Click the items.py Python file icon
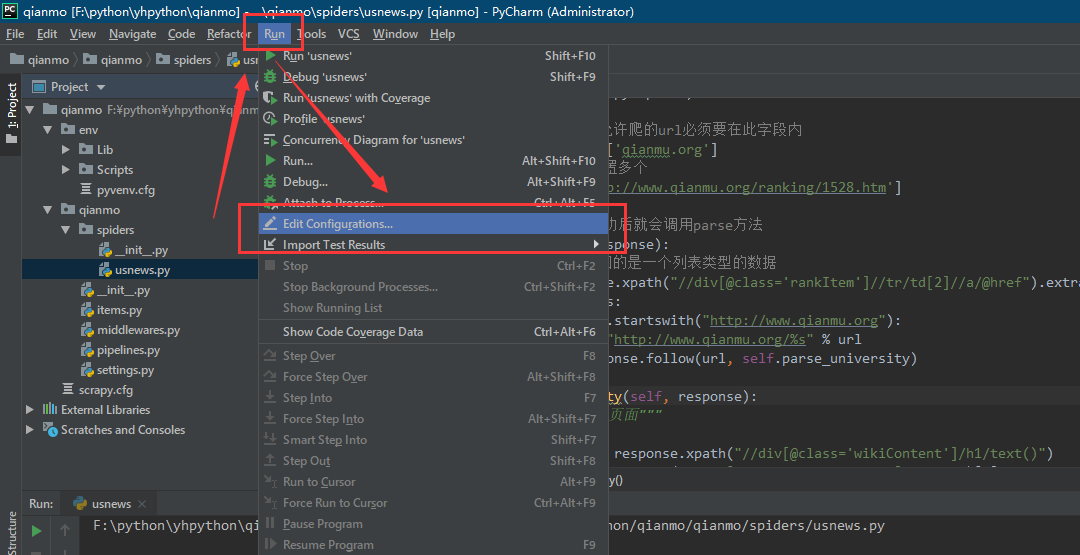1080x555 pixels. click(87, 310)
